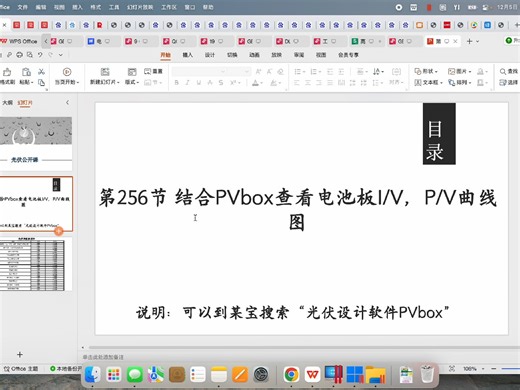Click the notes area placeholder text
This screenshot has height=390, width=520.
click(103, 357)
